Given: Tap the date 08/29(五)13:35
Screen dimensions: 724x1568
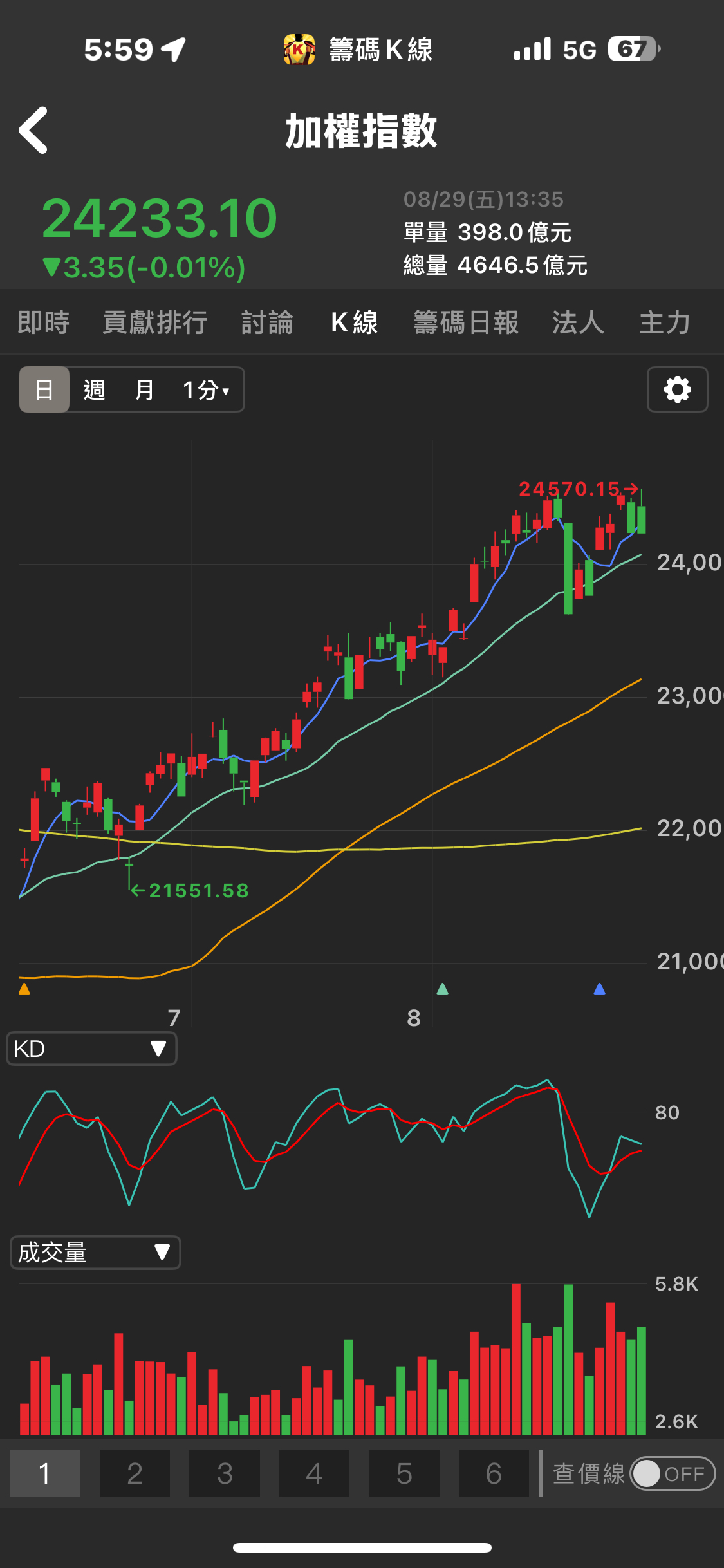Looking at the screenshot, I should pyautogui.click(x=483, y=200).
